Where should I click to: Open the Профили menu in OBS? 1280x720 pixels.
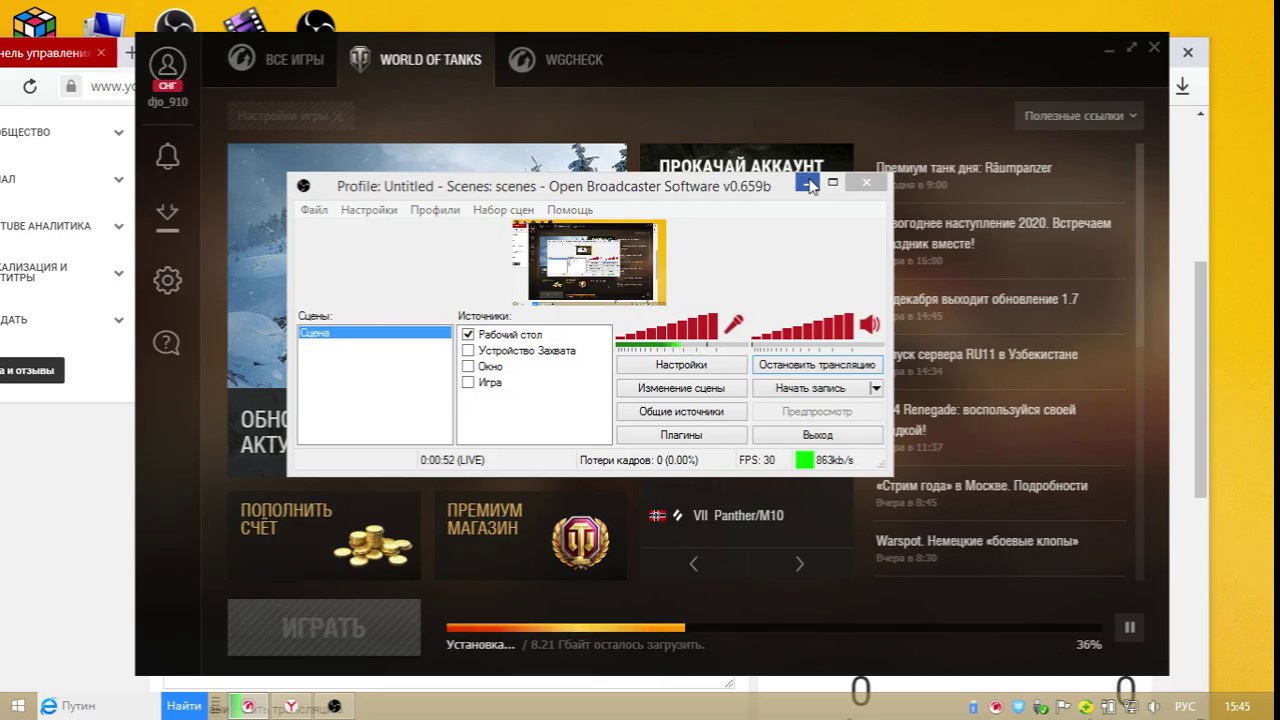pyautogui.click(x=435, y=210)
